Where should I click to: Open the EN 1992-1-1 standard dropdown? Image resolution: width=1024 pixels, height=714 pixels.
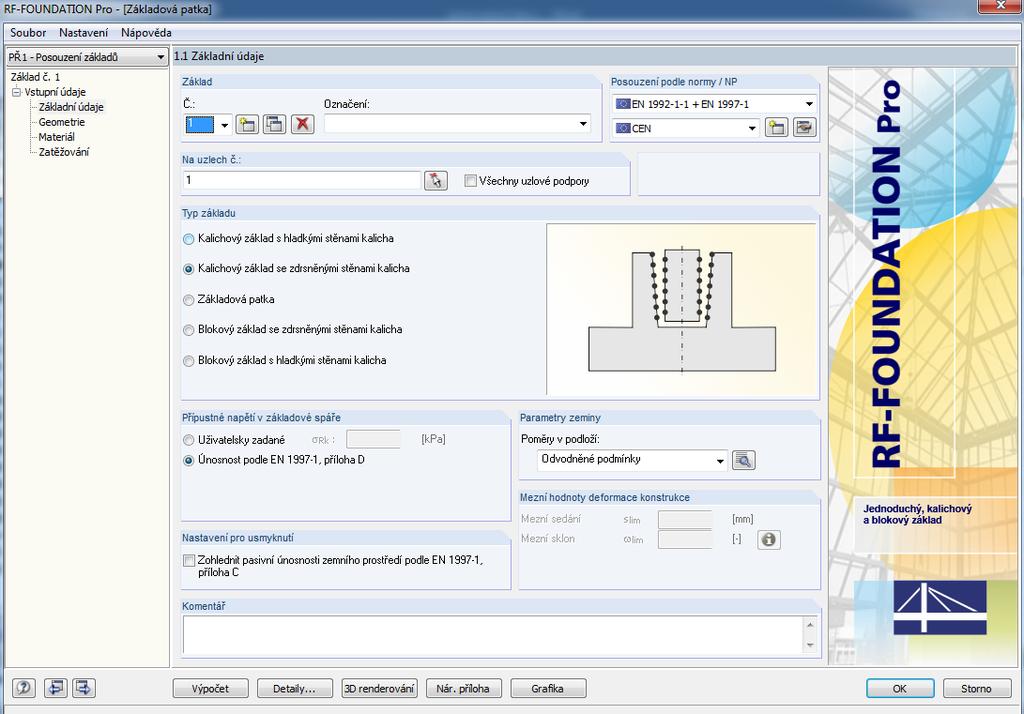pos(809,104)
